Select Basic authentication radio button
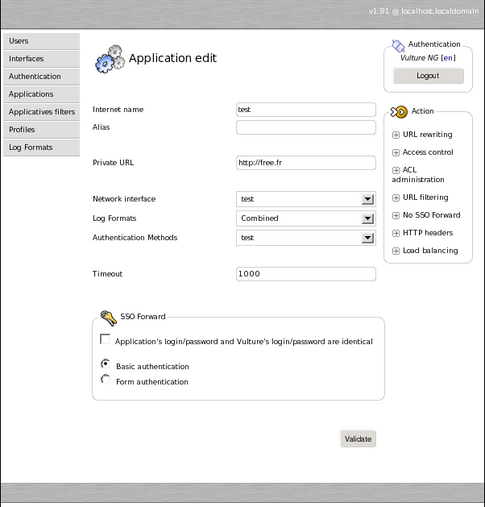 coord(105,364)
